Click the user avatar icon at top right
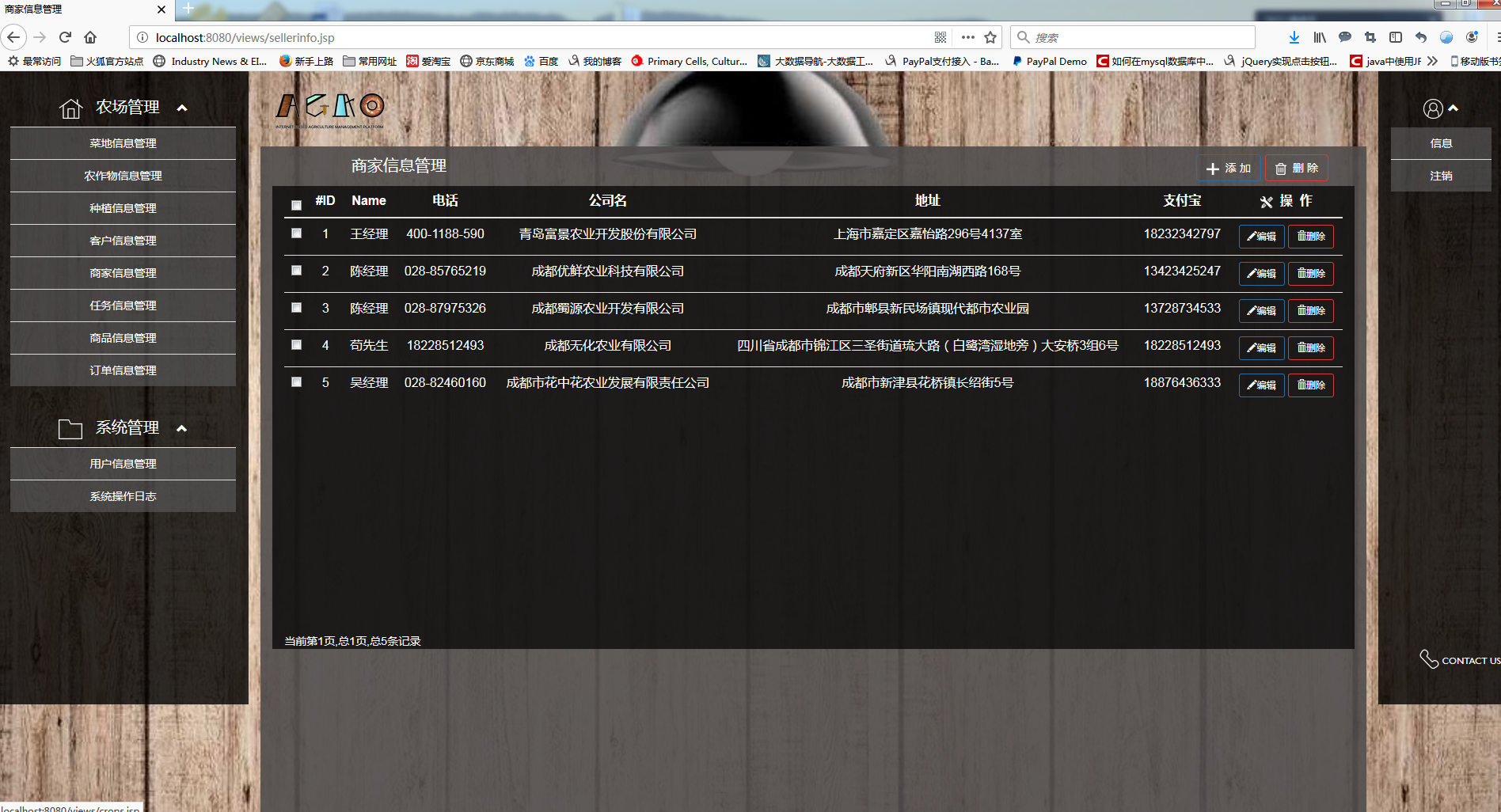 [x=1433, y=108]
